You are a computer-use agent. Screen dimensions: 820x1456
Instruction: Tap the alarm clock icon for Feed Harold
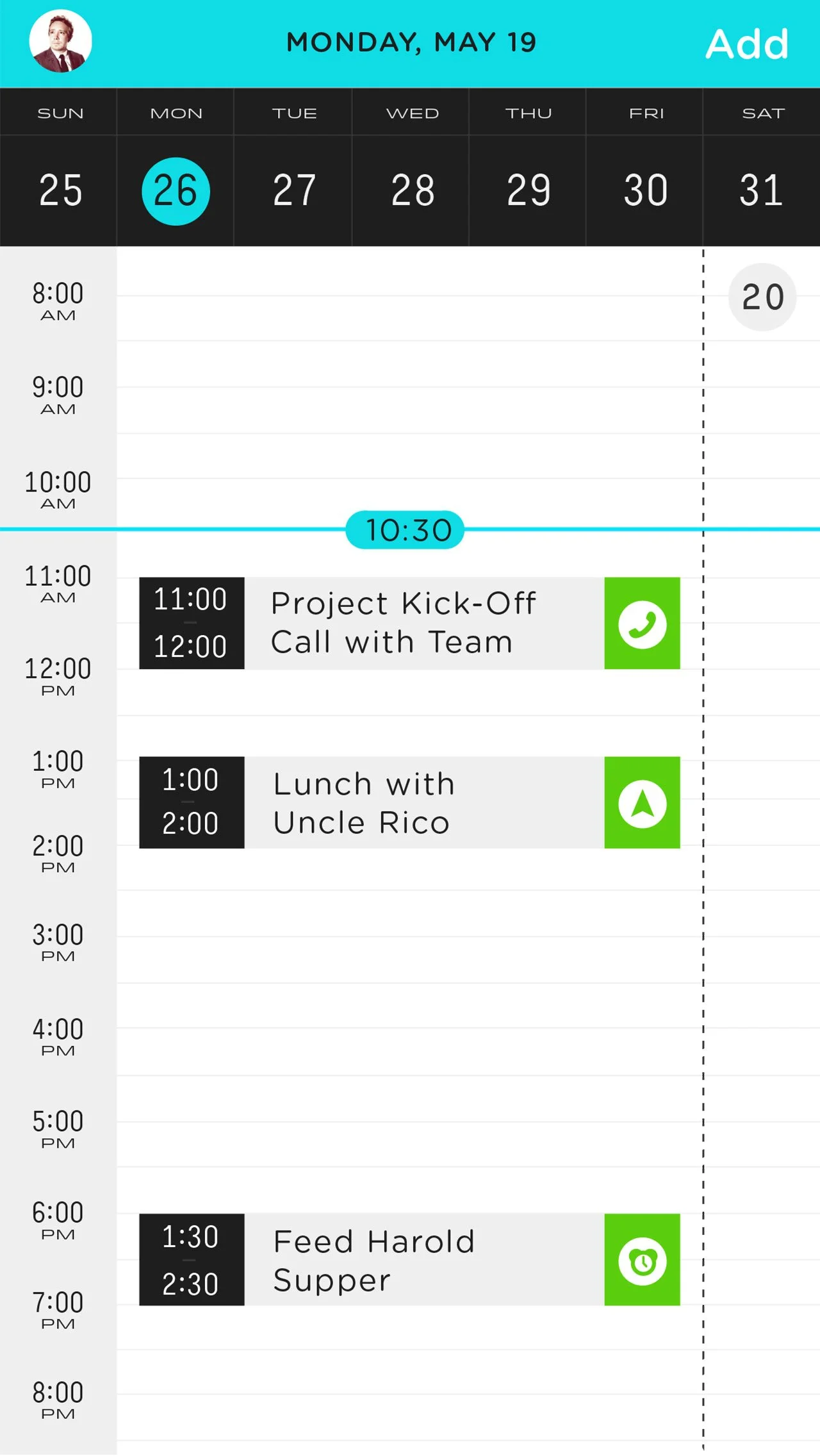point(642,1260)
